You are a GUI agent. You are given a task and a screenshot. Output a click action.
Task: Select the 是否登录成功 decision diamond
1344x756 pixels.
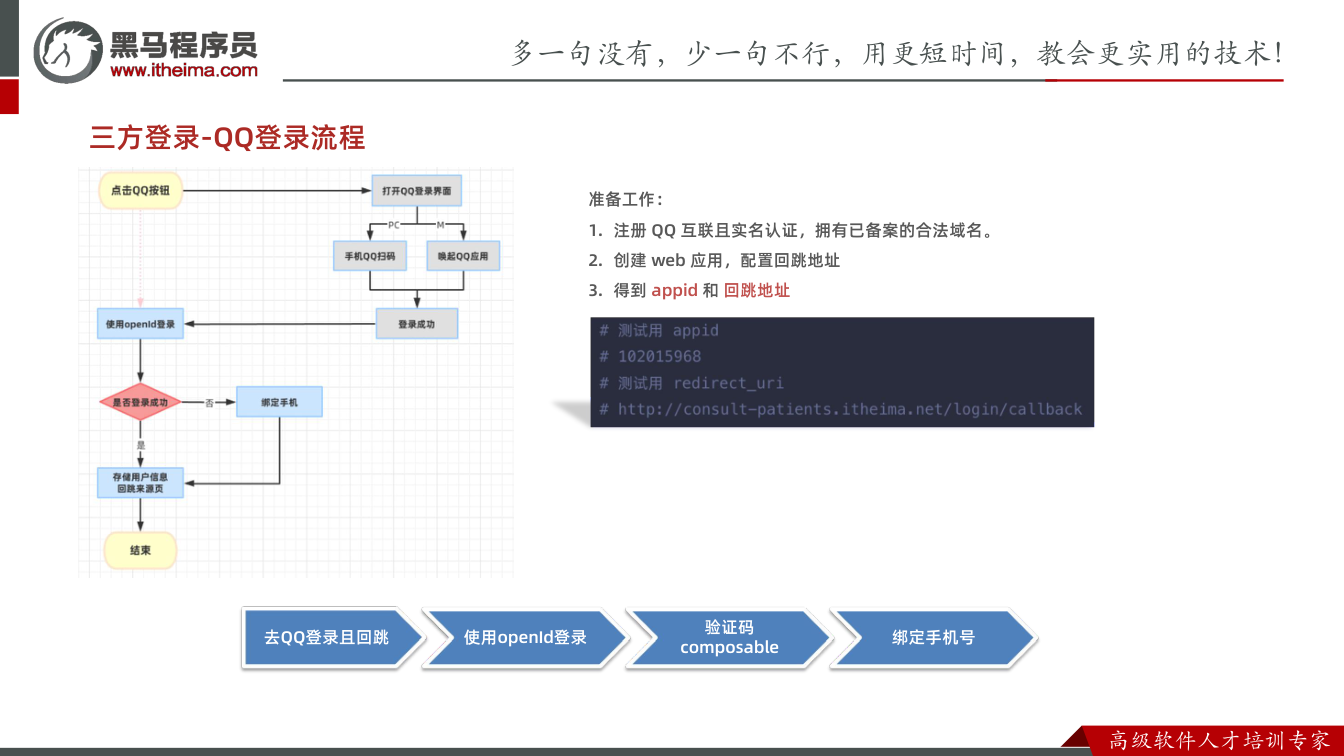click(x=140, y=402)
